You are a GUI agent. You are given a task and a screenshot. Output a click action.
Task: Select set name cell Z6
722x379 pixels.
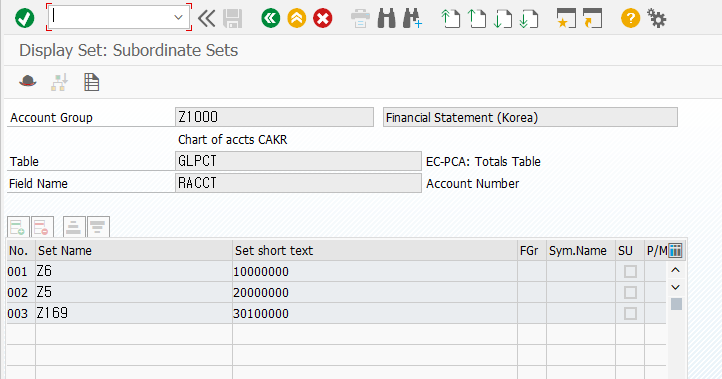(x=134, y=271)
